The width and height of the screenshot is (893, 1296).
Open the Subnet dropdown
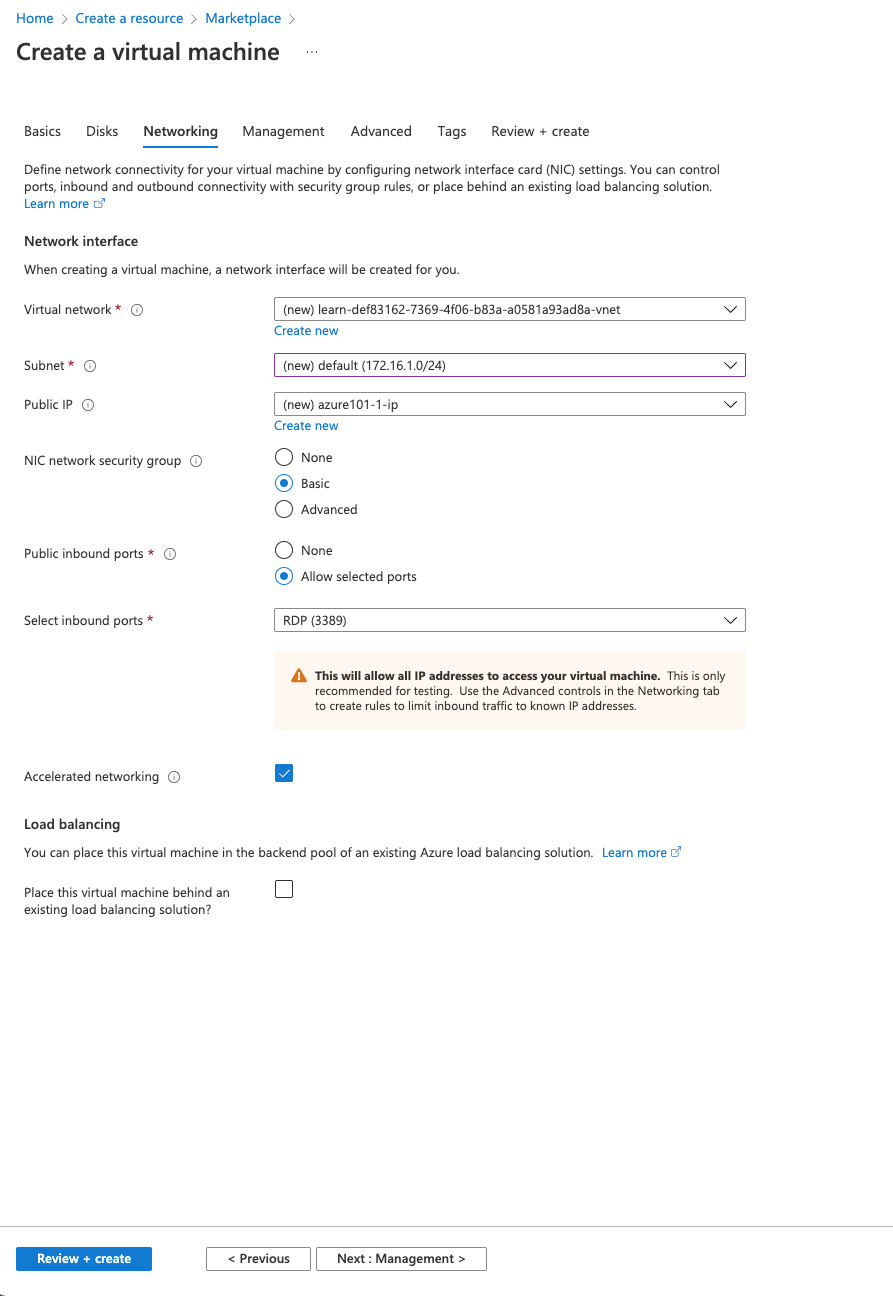click(509, 366)
